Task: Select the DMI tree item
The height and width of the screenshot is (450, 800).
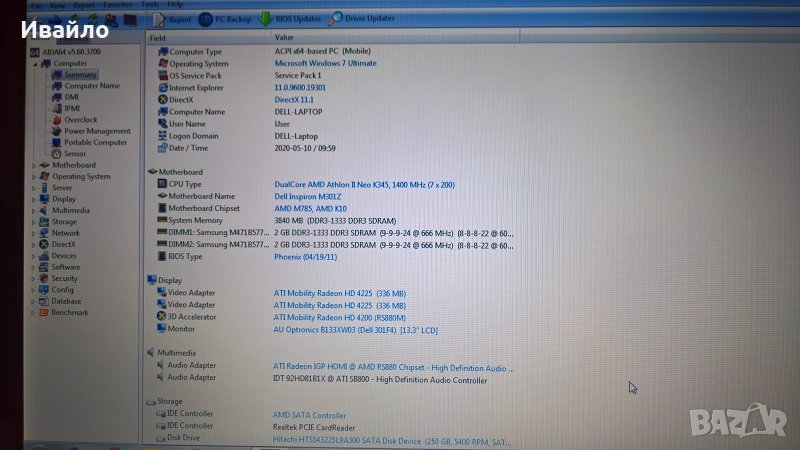Action: click(71, 97)
